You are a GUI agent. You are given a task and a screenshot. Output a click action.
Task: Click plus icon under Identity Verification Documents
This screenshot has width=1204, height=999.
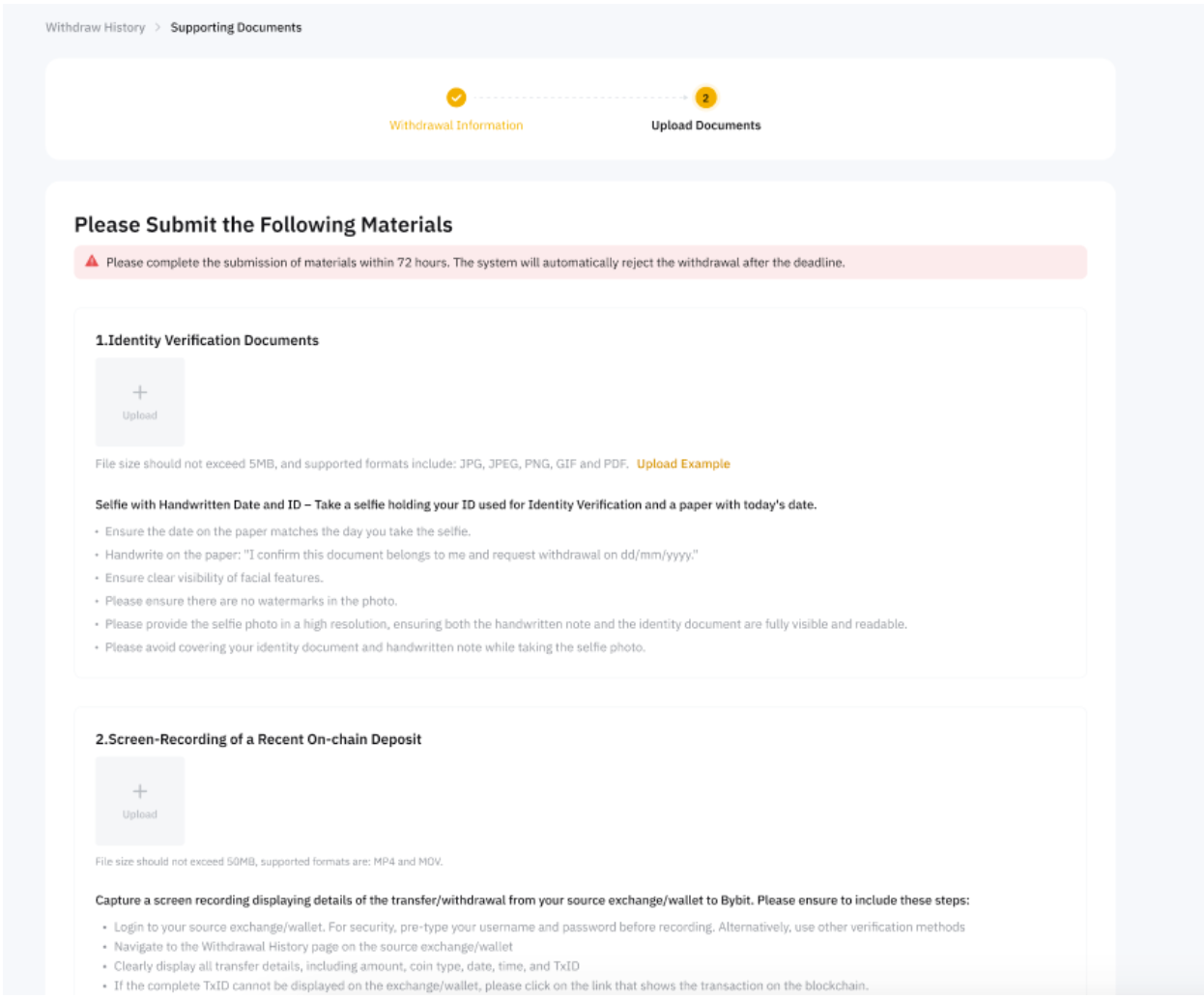[140, 392]
